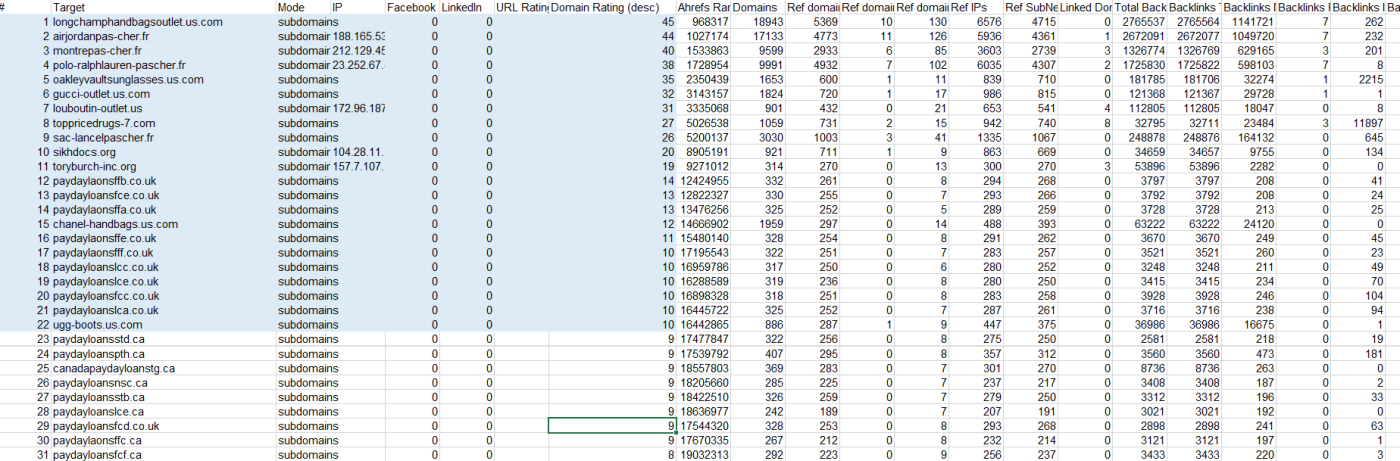Screen dimensions: 1400x461
Task: Click the Facebook column header
Action: pyautogui.click(x=410, y=7)
